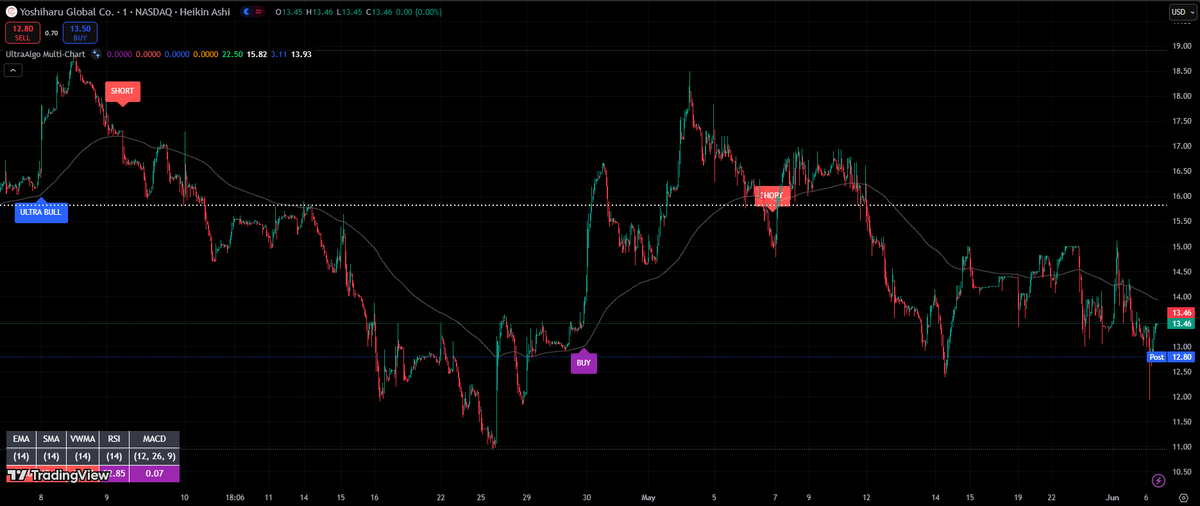The image size is (1200, 506).
Task: Click the 12.80 SELL button
Action: pyautogui.click(x=22, y=32)
